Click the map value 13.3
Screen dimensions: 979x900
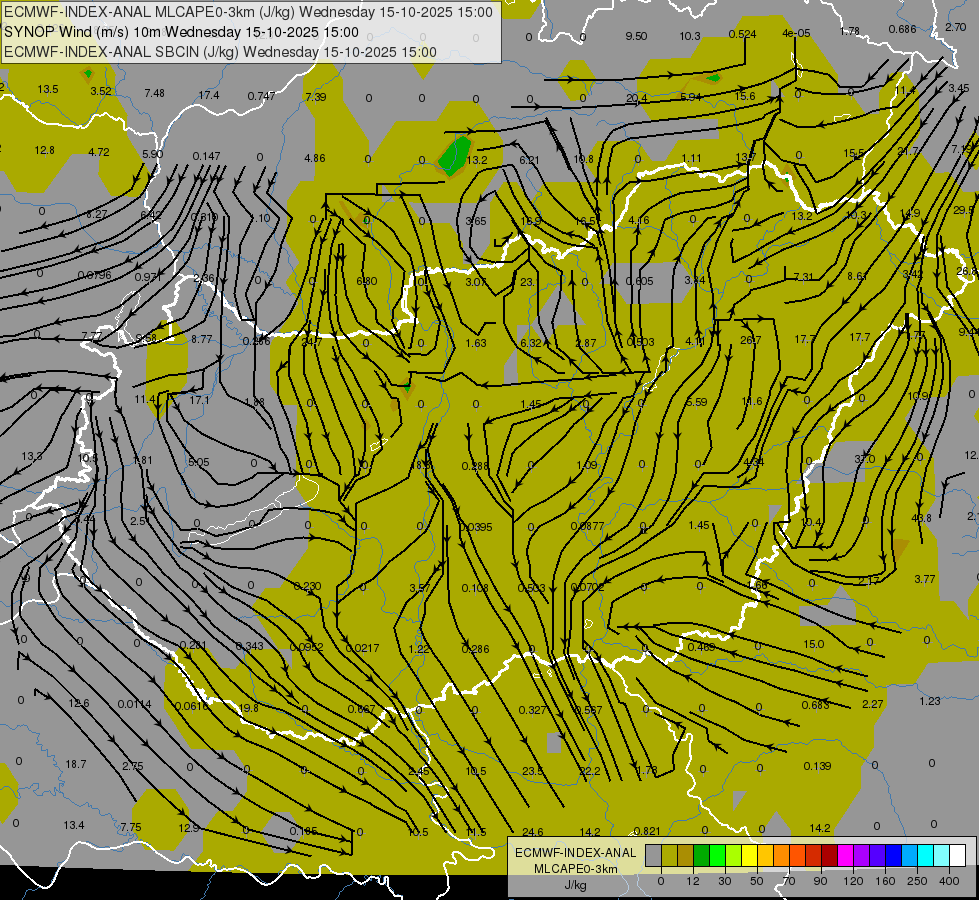click(x=32, y=456)
